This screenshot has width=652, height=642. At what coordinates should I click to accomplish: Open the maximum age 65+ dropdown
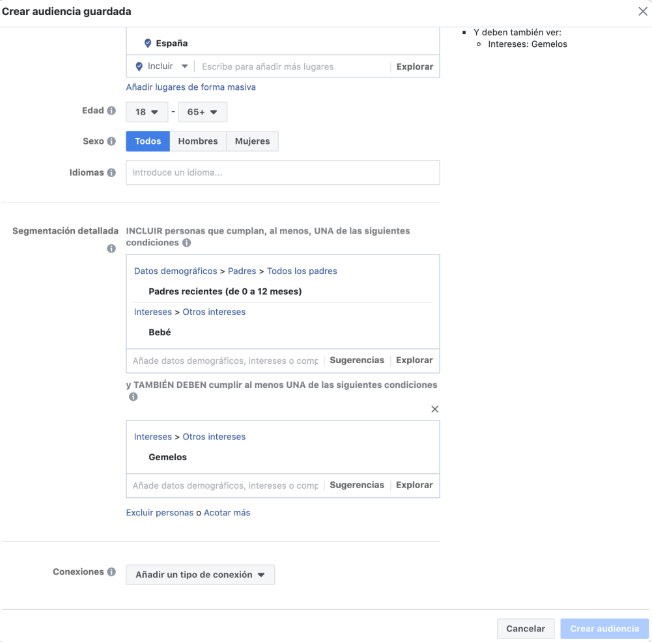(202, 112)
